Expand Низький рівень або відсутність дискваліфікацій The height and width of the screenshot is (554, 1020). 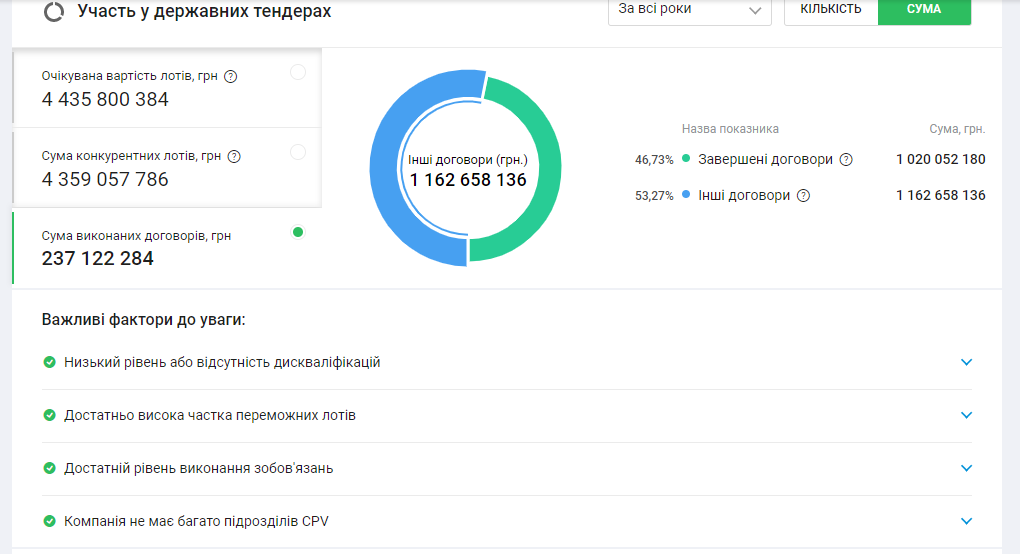966,362
